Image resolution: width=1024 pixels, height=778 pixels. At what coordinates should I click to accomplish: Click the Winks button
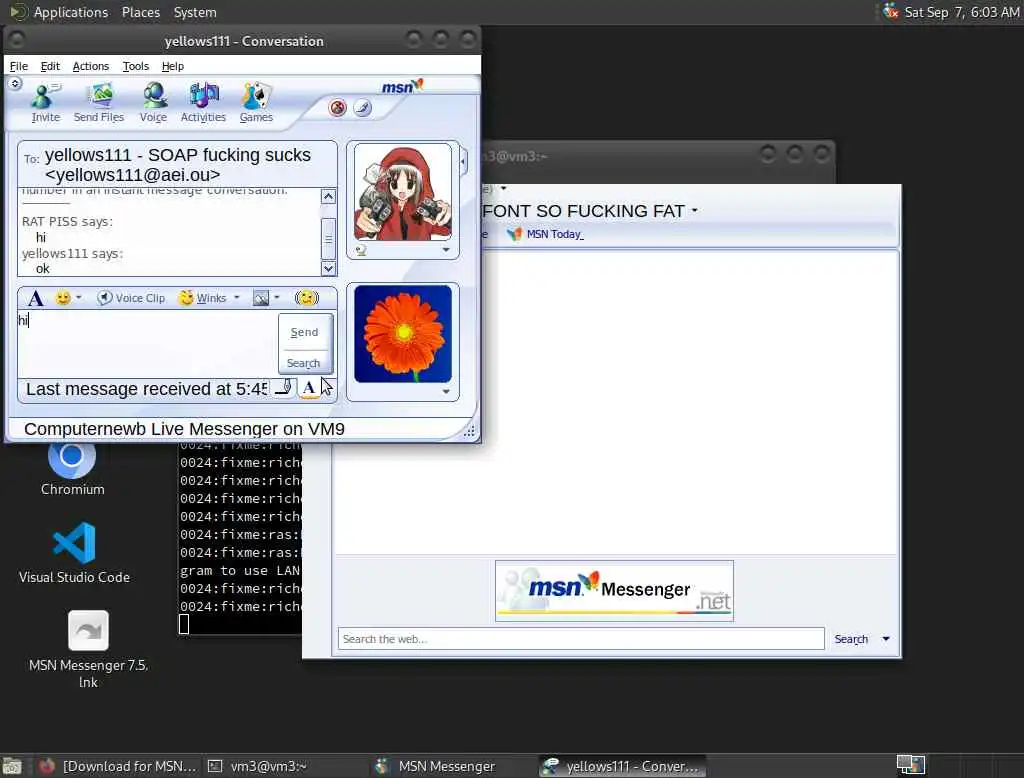pos(203,298)
